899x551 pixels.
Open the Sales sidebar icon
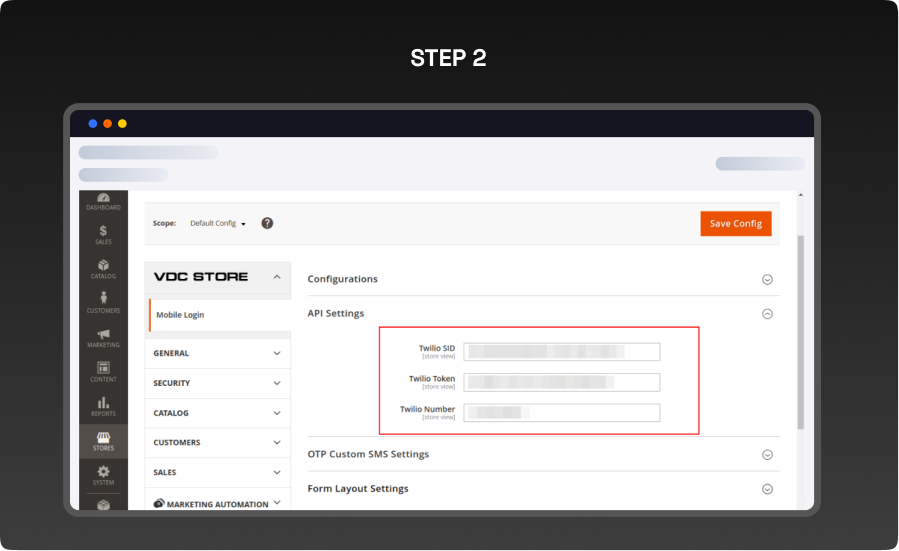tap(103, 234)
